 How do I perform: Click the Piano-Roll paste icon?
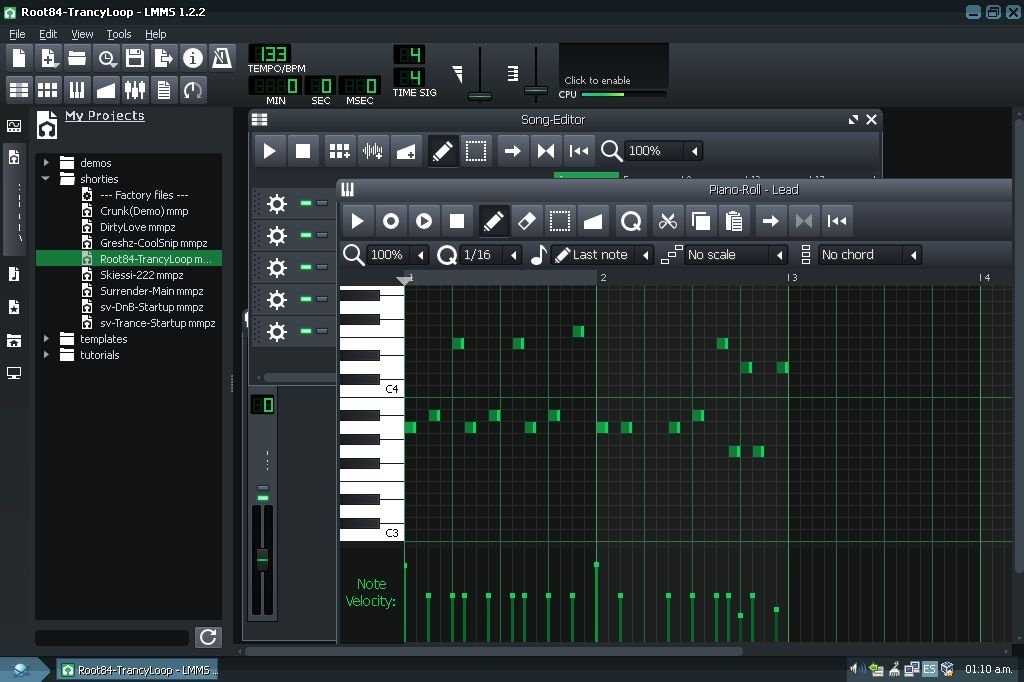734,221
